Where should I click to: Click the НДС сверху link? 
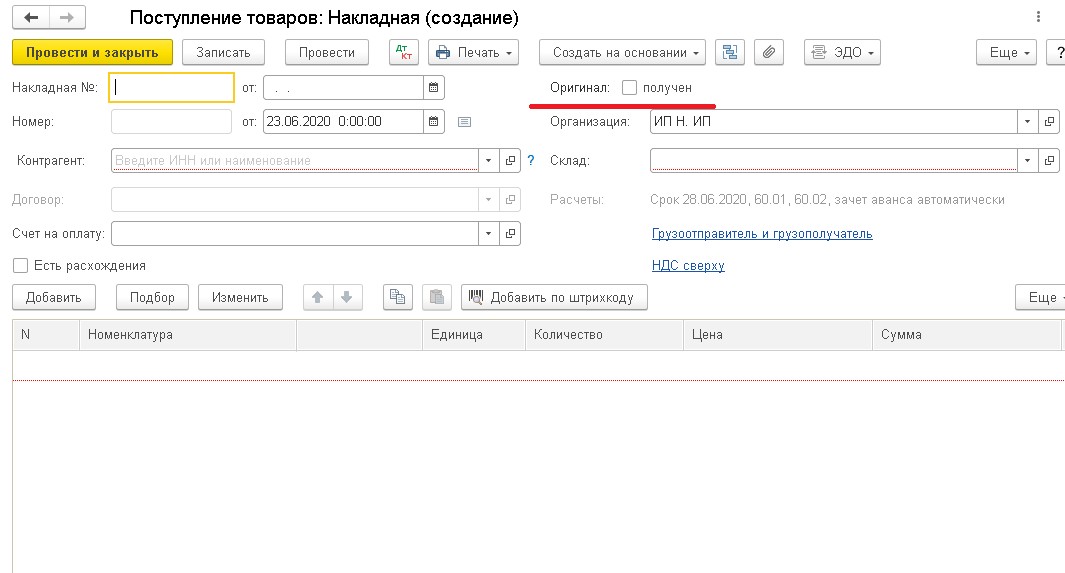click(x=688, y=266)
